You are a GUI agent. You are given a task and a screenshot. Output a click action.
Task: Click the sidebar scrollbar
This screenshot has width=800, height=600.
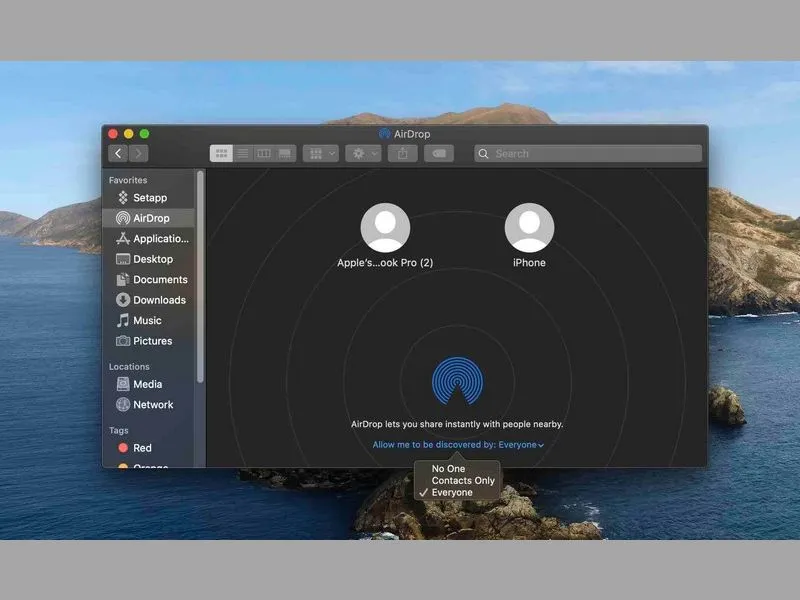click(200, 277)
